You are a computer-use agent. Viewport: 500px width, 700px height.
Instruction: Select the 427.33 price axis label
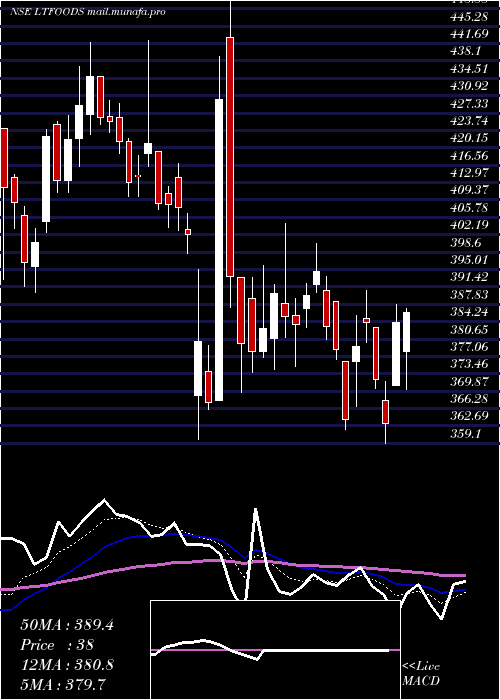click(469, 104)
